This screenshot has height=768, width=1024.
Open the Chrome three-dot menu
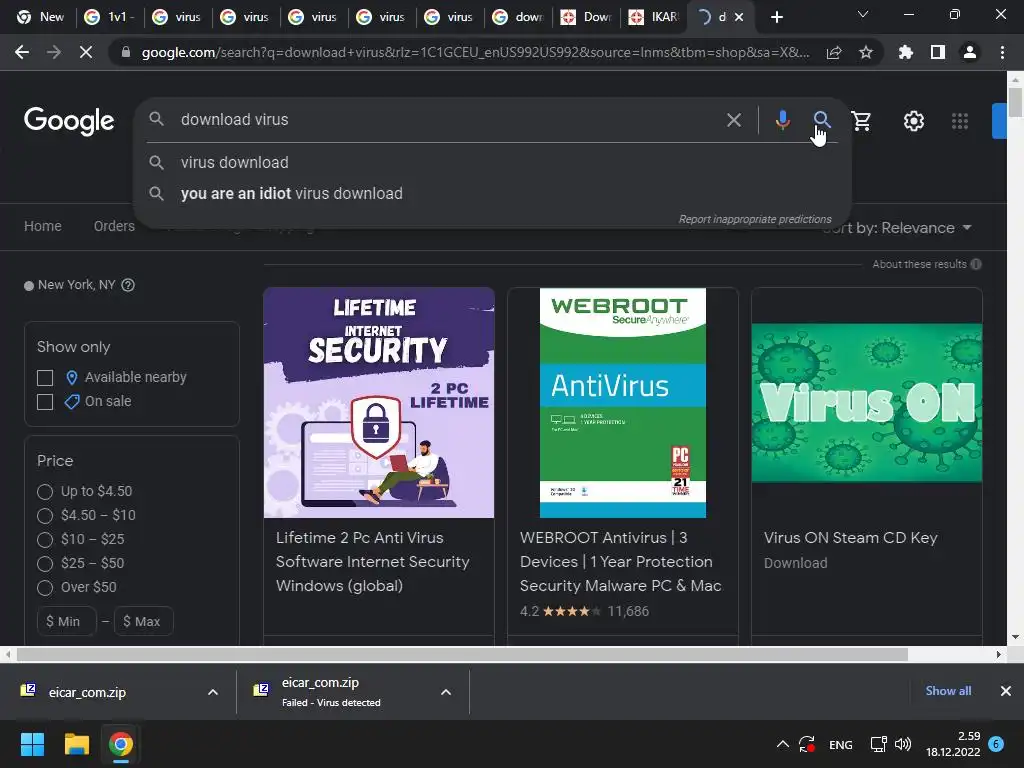1002,52
